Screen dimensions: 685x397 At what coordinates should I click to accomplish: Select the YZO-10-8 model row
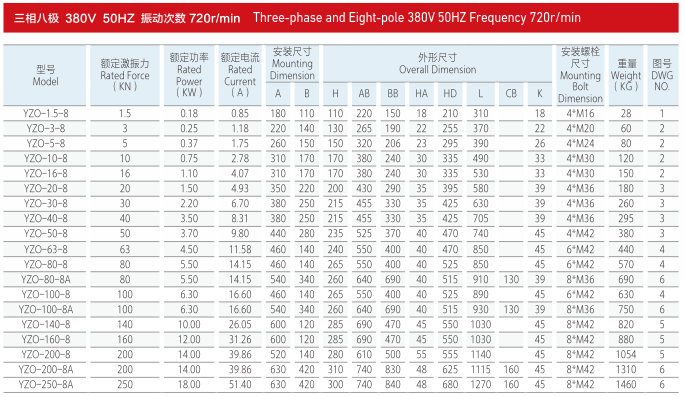click(341, 159)
